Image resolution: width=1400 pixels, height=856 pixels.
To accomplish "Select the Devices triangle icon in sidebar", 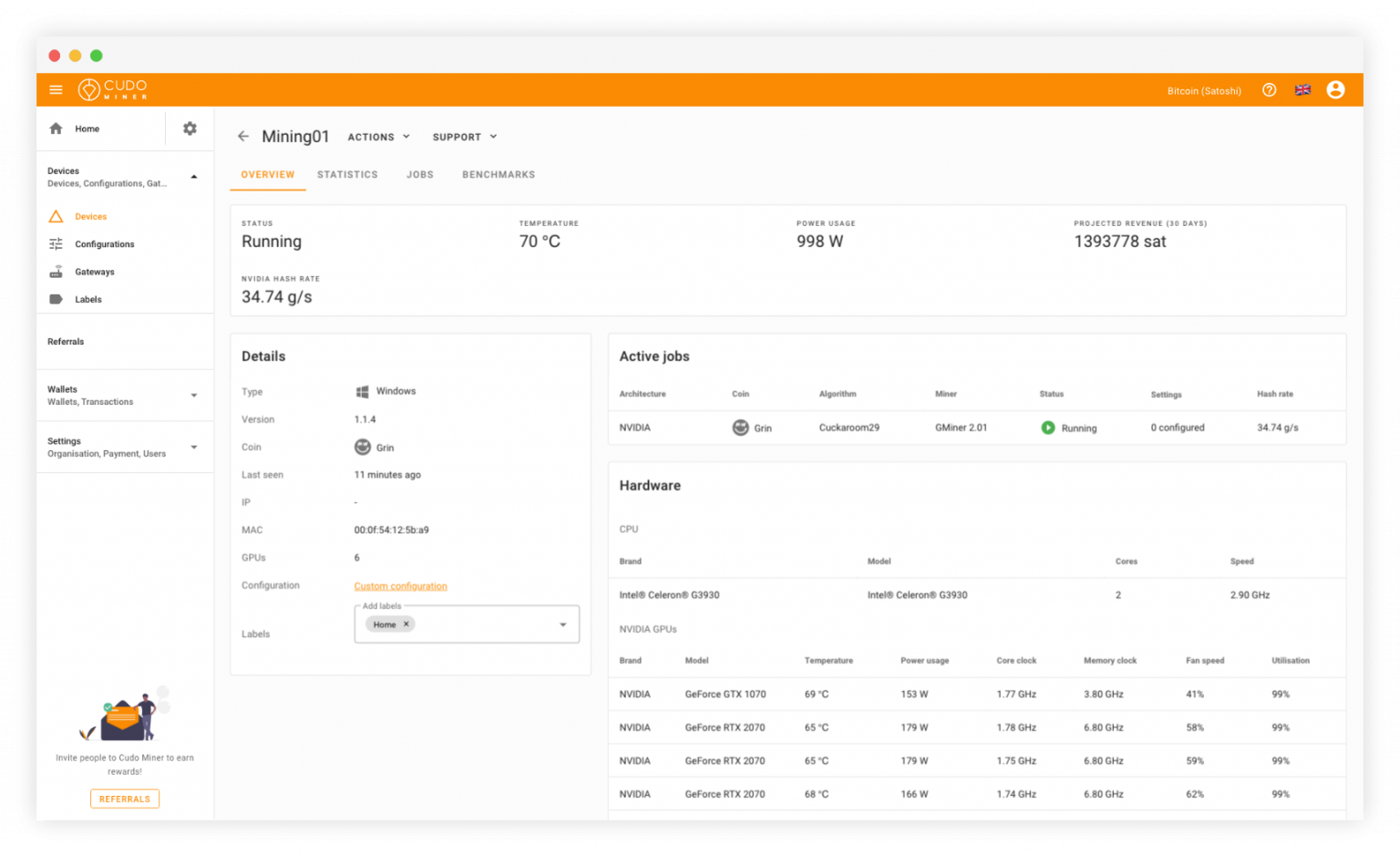I will (56, 216).
